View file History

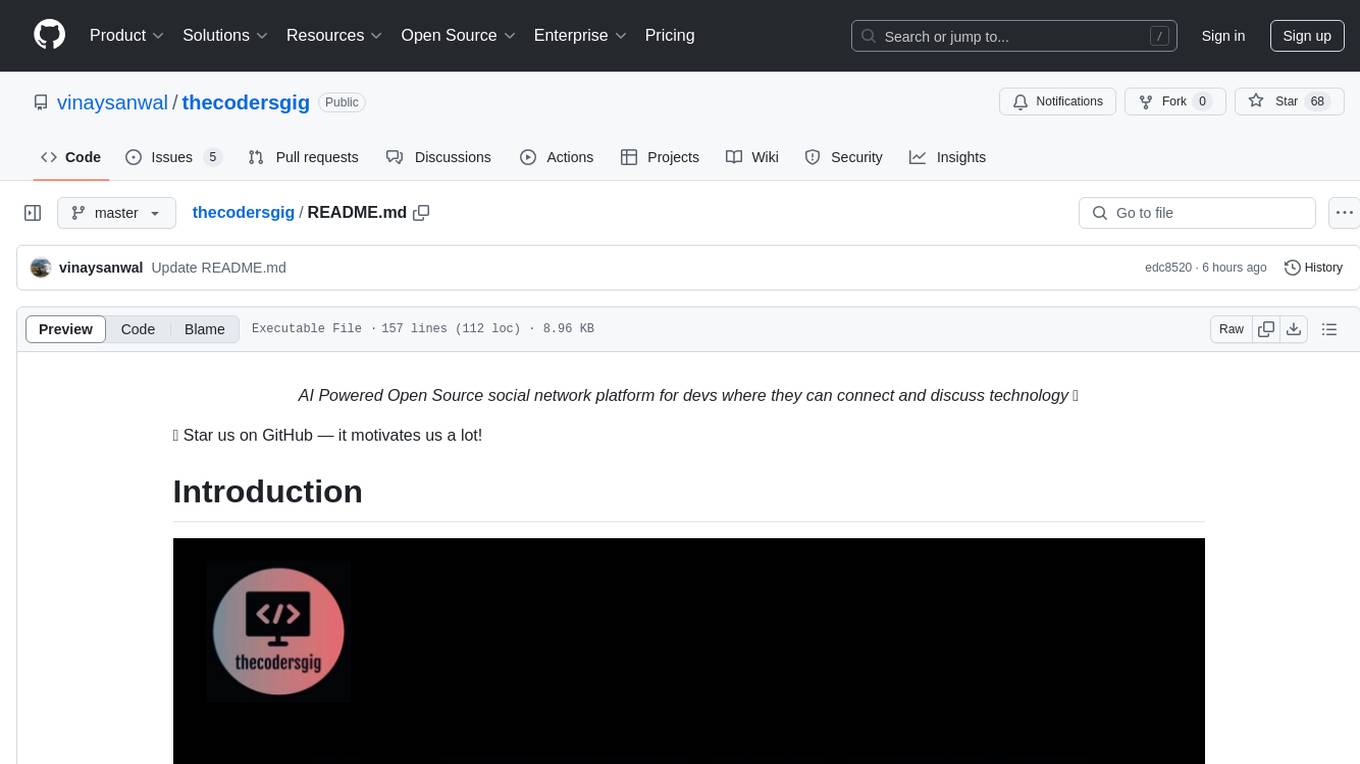pos(1313,267)
